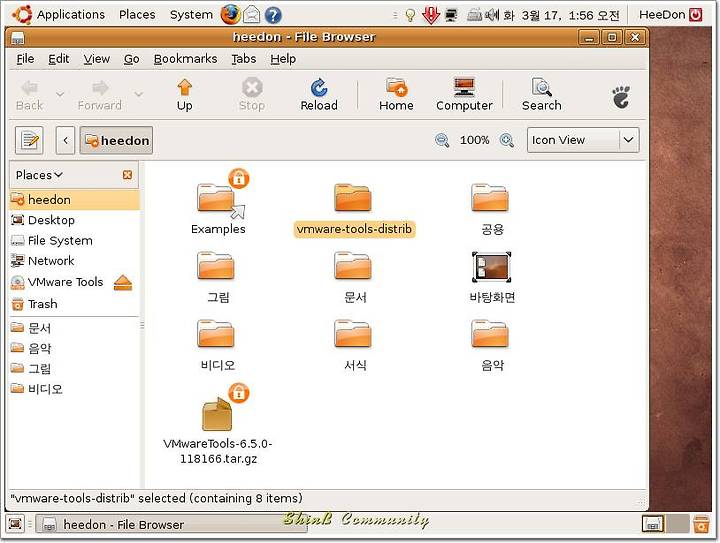Open the Back history dropdown arrow
This screenshot has width=720, height=543.
click(60, 94)
